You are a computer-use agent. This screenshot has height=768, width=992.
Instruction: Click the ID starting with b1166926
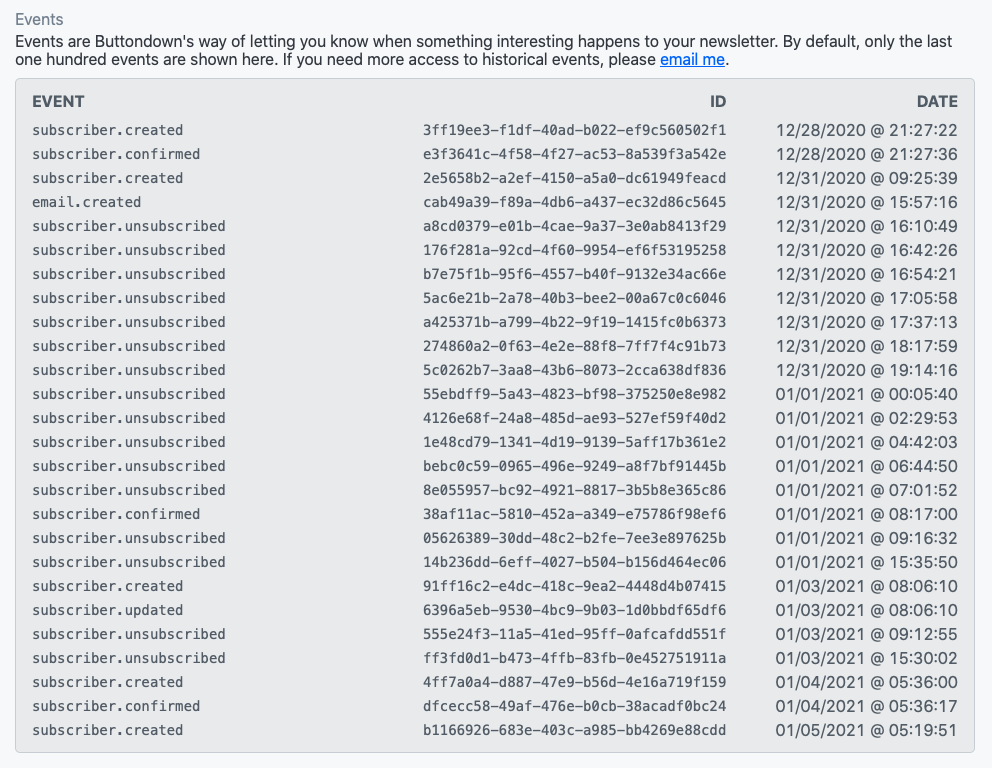click(x=574, y=730)
